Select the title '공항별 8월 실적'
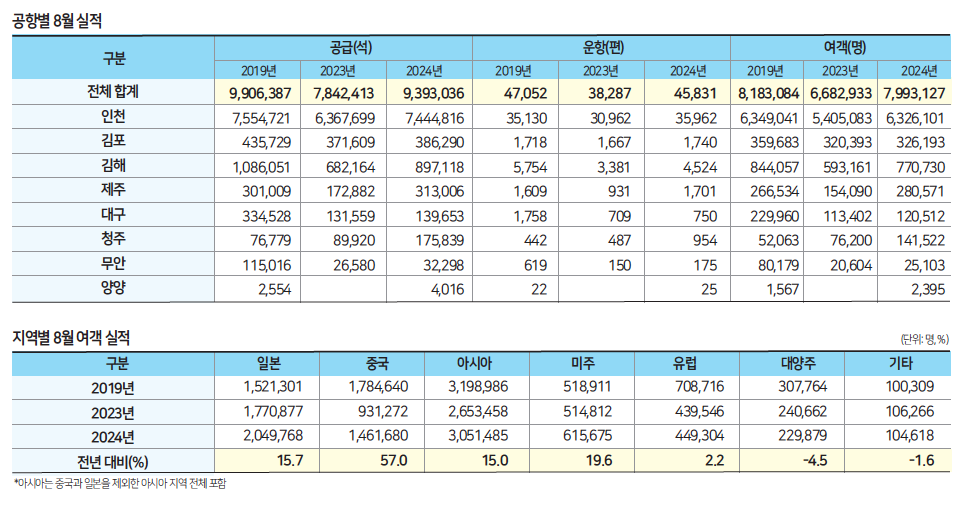The width and height of the screenshot is (965, 506). coord(57,22)
